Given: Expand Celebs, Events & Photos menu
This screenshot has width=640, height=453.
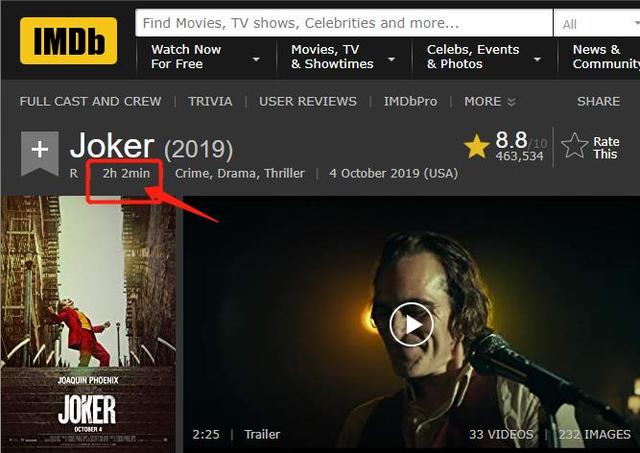Looking at the screenshot, I should pyautogui.click(x=484, y=57).
